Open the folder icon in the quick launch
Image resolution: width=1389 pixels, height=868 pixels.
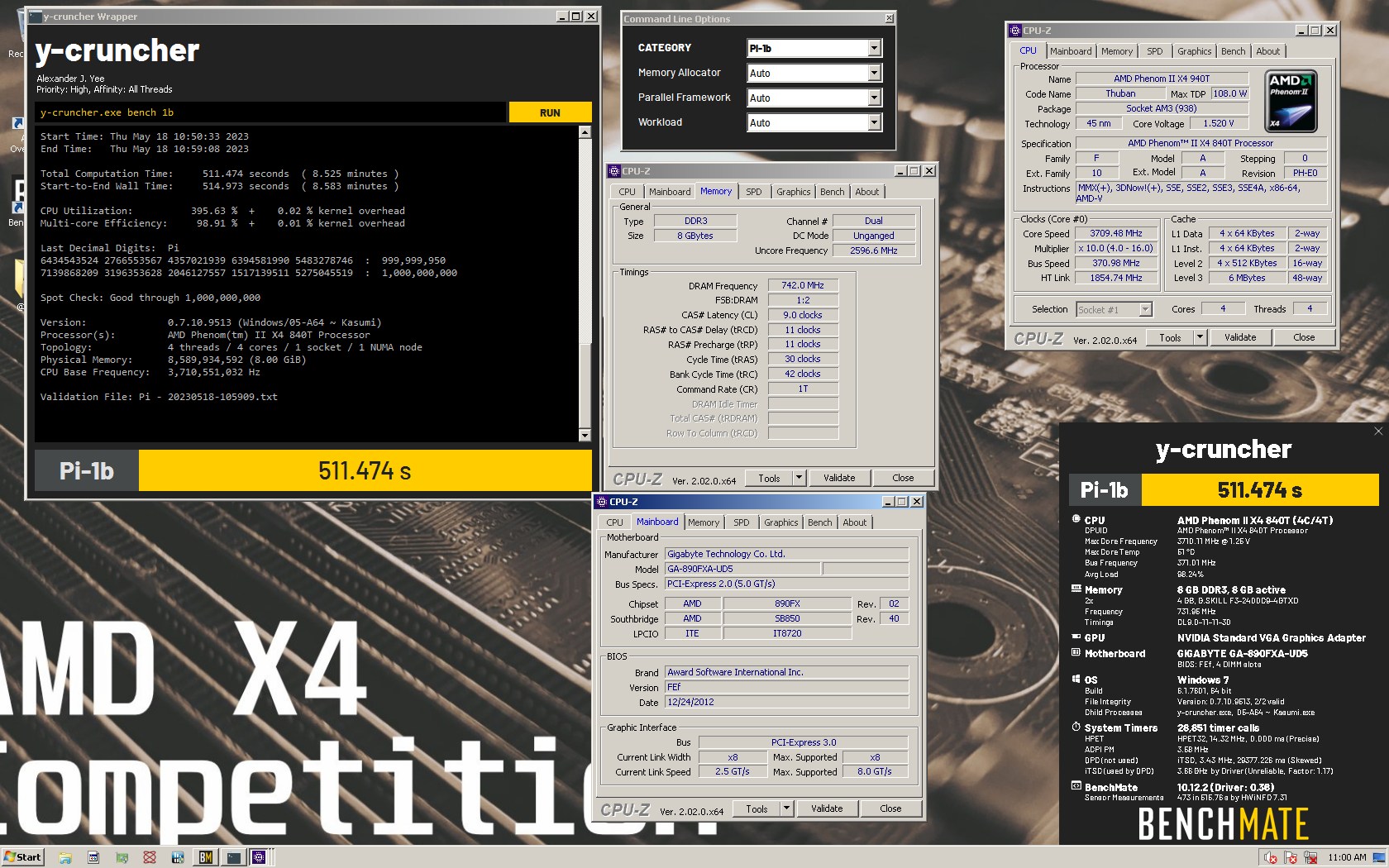click(x=65, y=857)
